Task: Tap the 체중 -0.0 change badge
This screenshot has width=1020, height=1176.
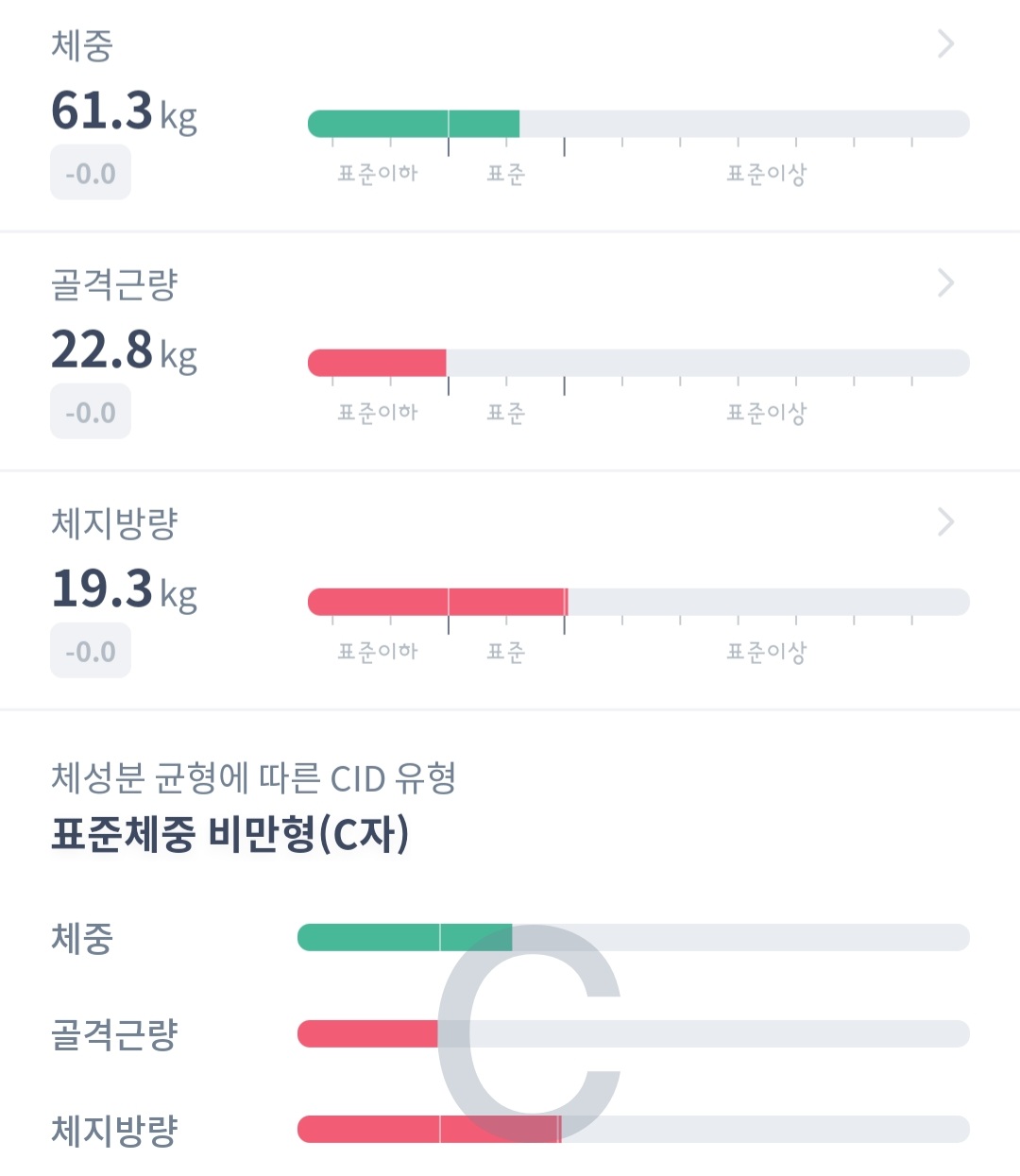Action: pos(91,173)
